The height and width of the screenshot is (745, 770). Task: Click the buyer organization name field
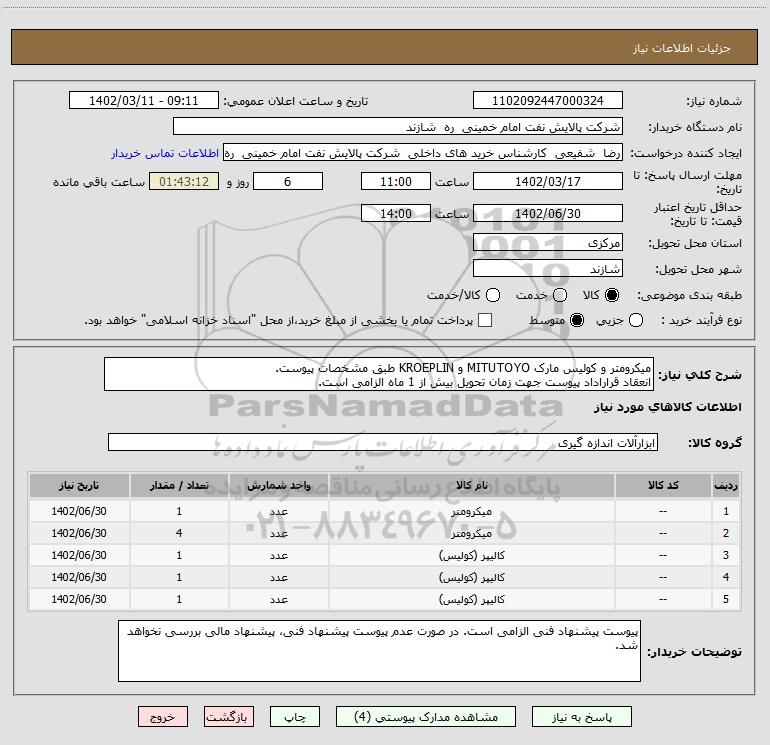pos(398,127)
